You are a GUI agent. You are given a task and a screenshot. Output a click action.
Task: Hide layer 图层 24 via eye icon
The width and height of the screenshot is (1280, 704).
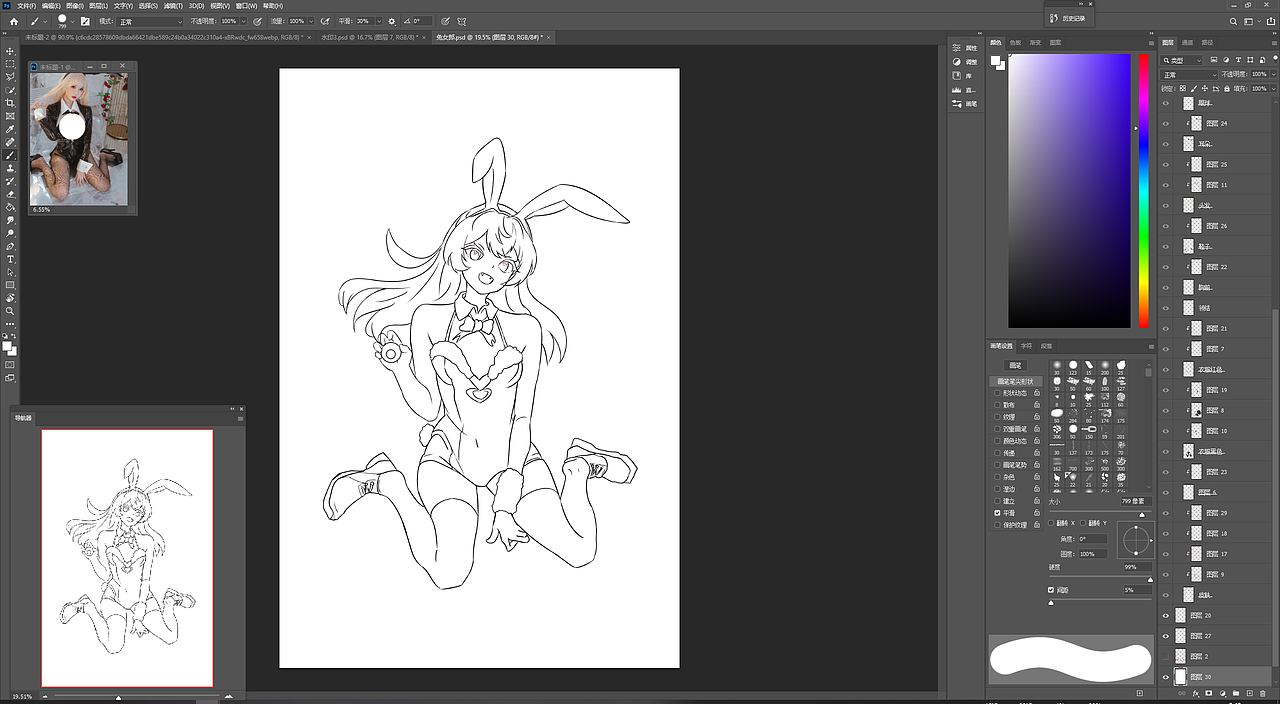point(1165,123)
